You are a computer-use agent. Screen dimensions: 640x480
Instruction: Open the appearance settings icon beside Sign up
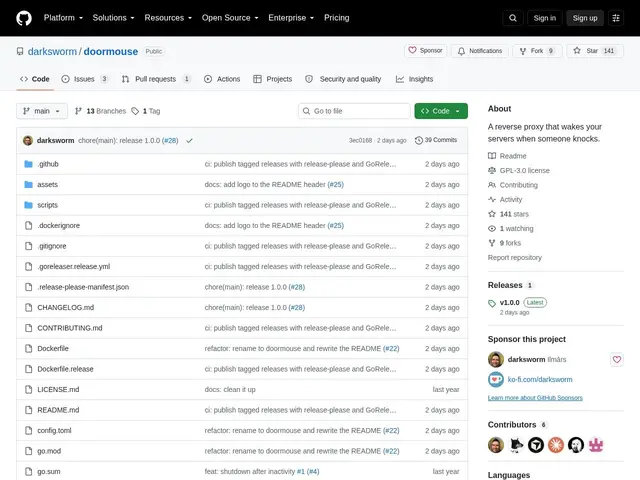(616, 18)
